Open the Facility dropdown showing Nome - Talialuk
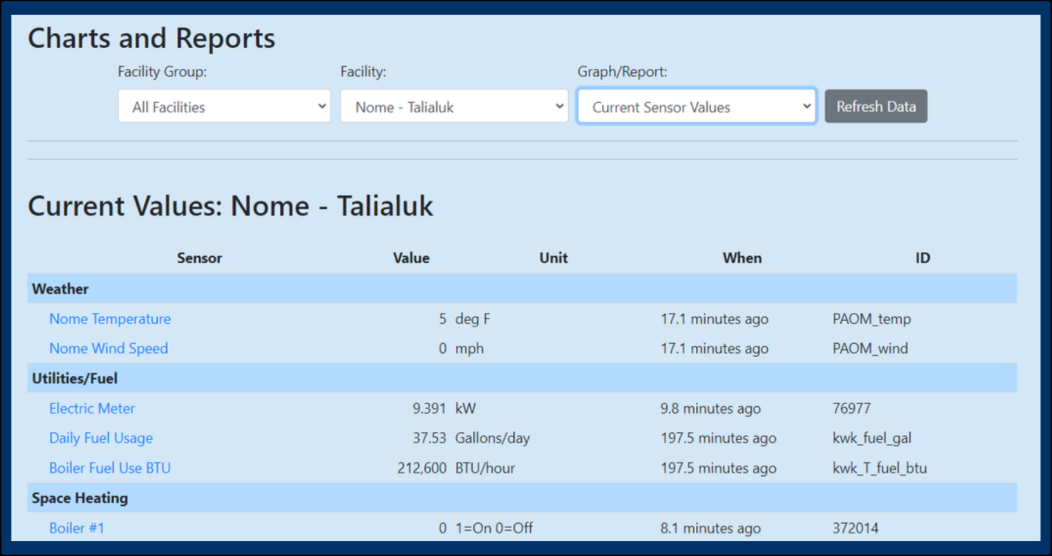Viewport: 1052px width, 556px height. 454,107
